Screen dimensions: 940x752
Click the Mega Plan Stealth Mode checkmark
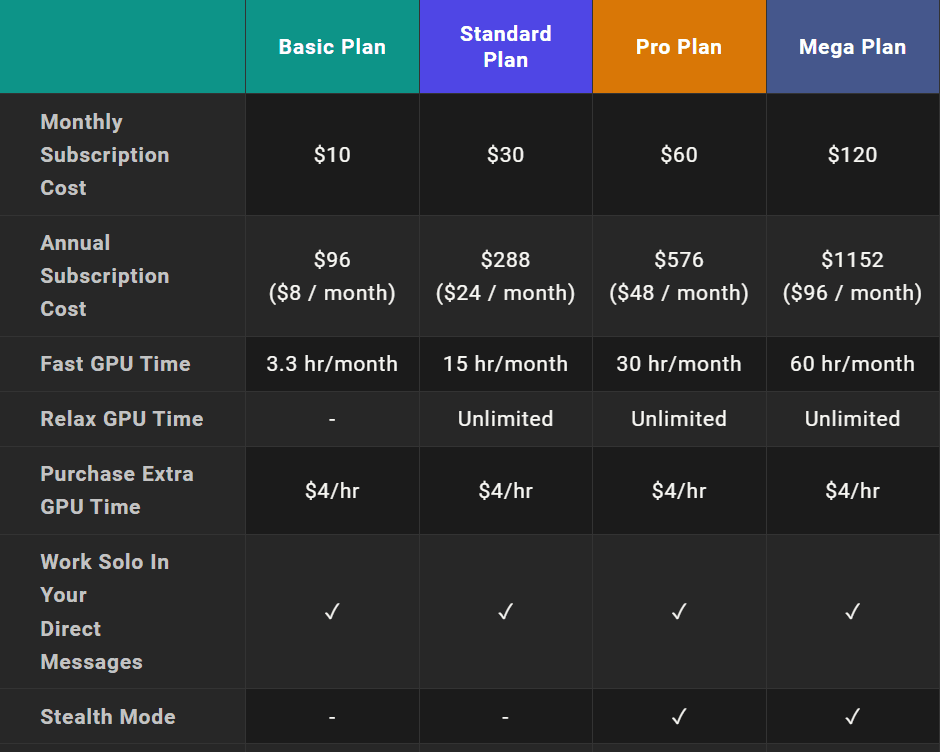click(x=852, y=717)
